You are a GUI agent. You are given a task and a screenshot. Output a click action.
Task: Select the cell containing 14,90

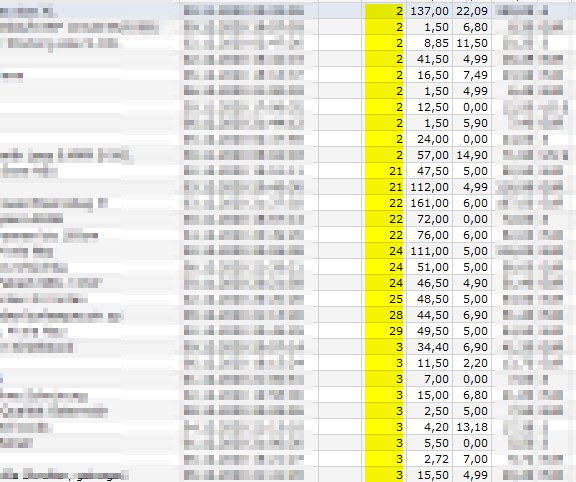[472, 155]
